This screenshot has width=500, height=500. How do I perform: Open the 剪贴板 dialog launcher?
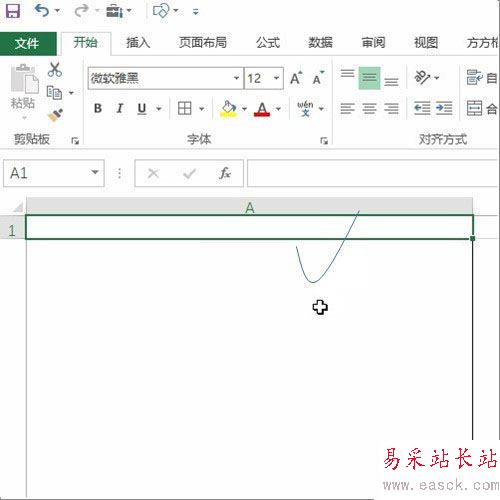coord(75,141)
